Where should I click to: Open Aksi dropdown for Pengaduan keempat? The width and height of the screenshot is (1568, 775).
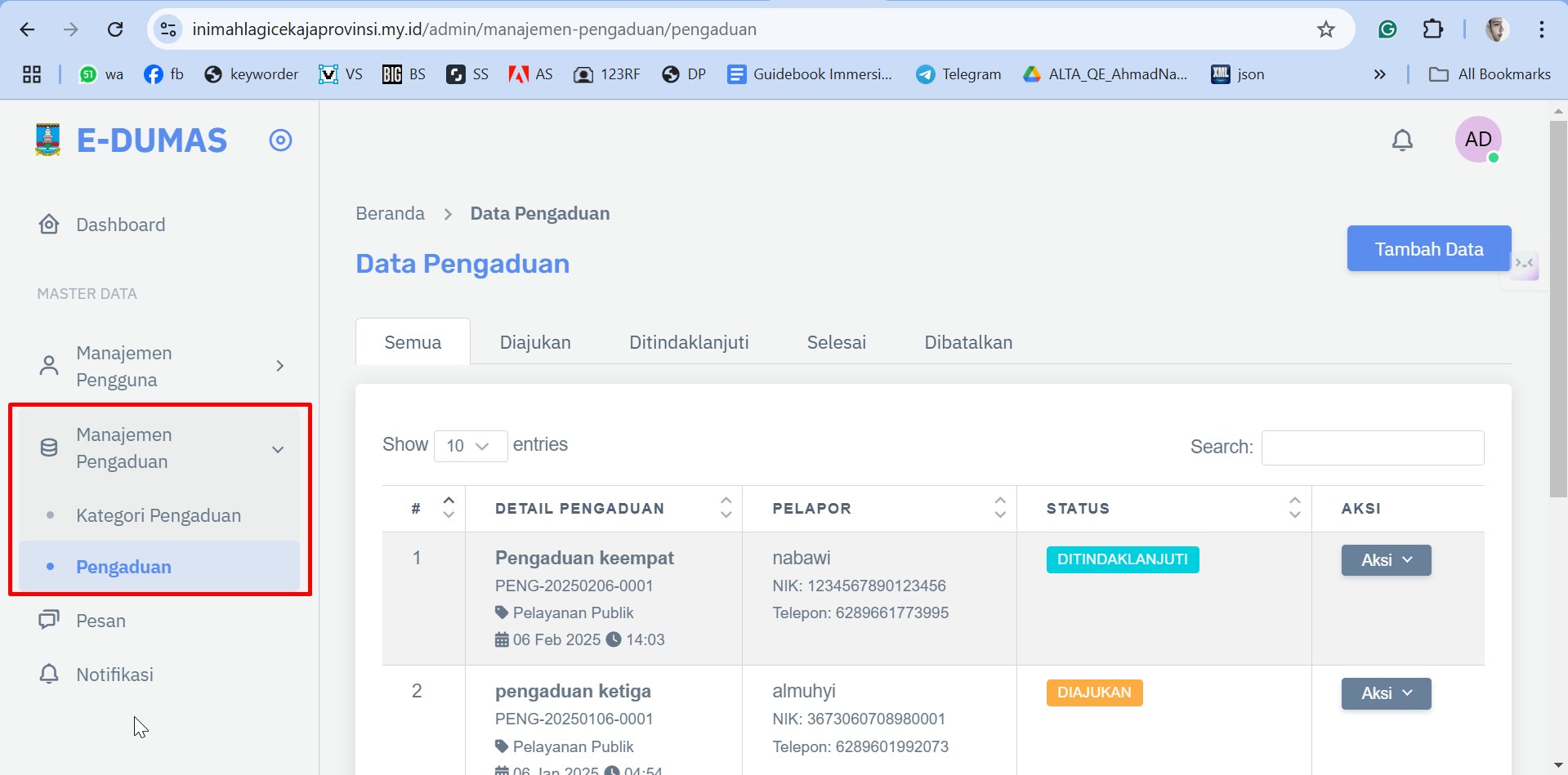(1386, 560)
